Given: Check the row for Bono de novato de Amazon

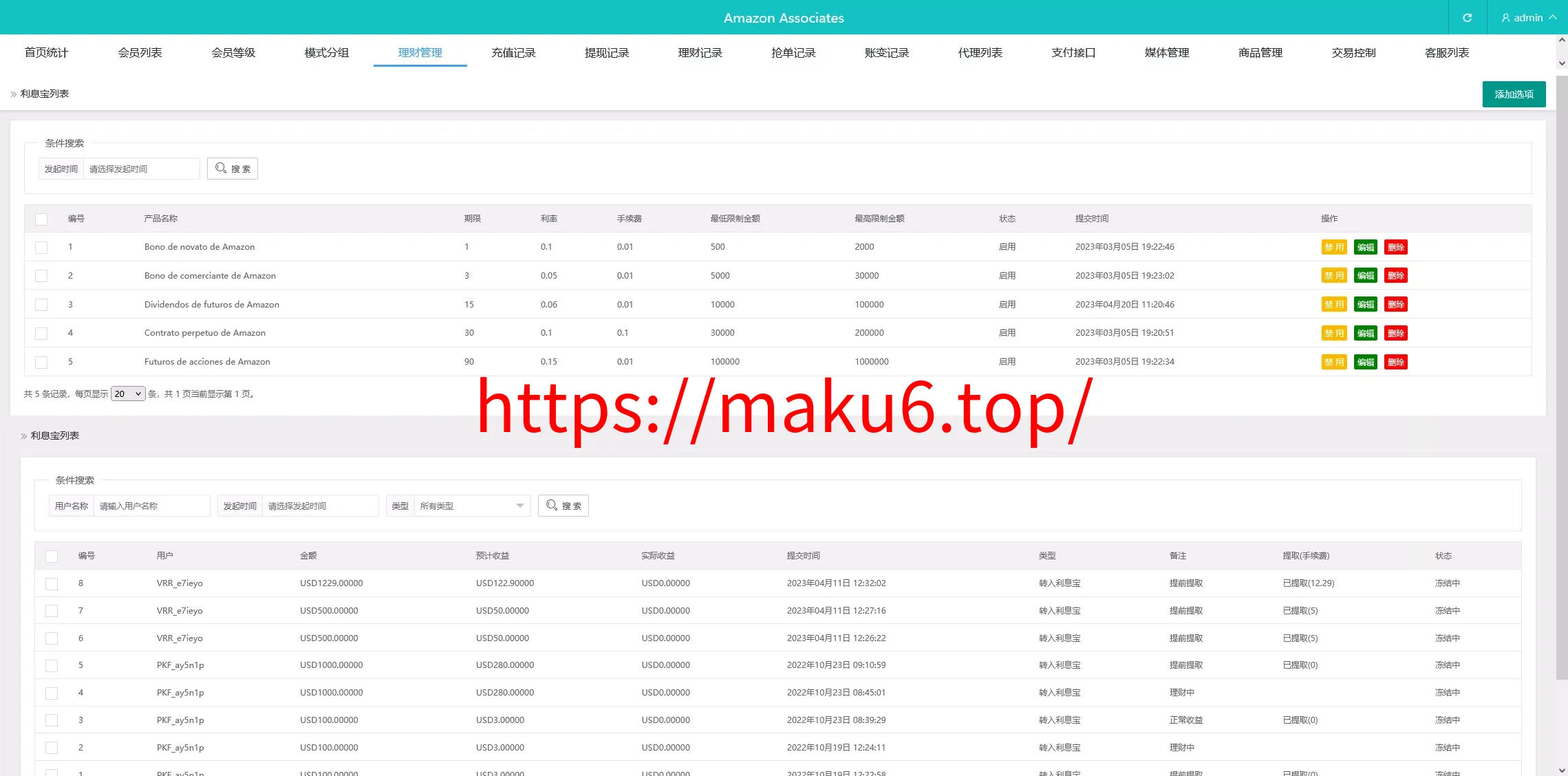Looking at the screenshot, I should 41,247.
